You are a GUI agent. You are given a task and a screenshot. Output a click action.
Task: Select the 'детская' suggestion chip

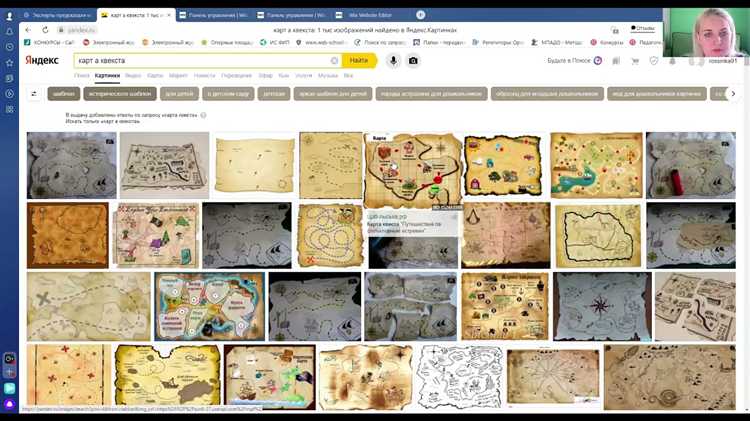[x=274, y=94]
